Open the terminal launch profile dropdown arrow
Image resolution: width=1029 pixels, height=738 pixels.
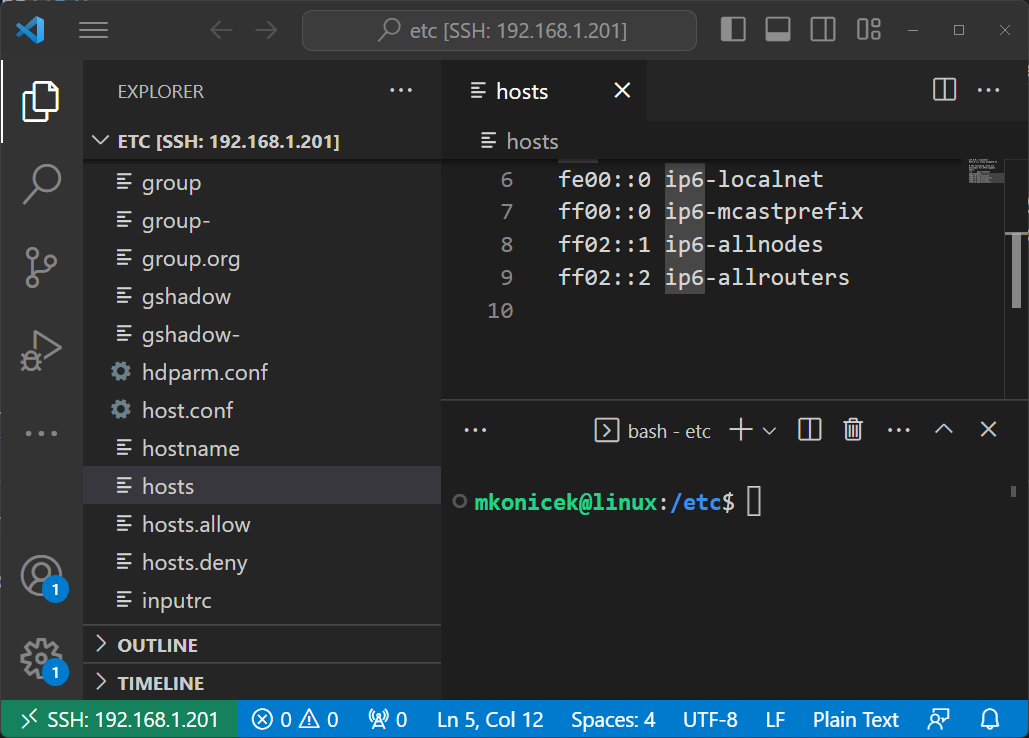point(768,429)
